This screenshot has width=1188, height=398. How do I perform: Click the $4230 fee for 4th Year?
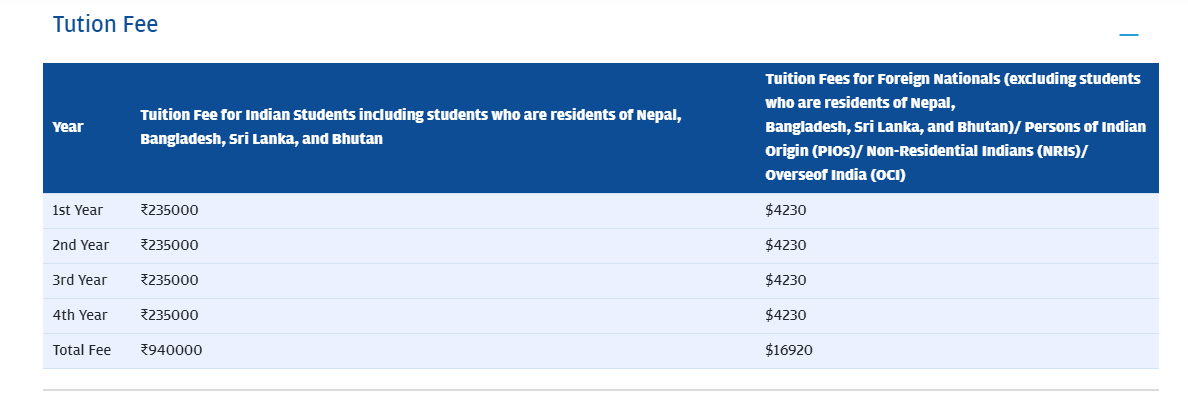(786, 315)
